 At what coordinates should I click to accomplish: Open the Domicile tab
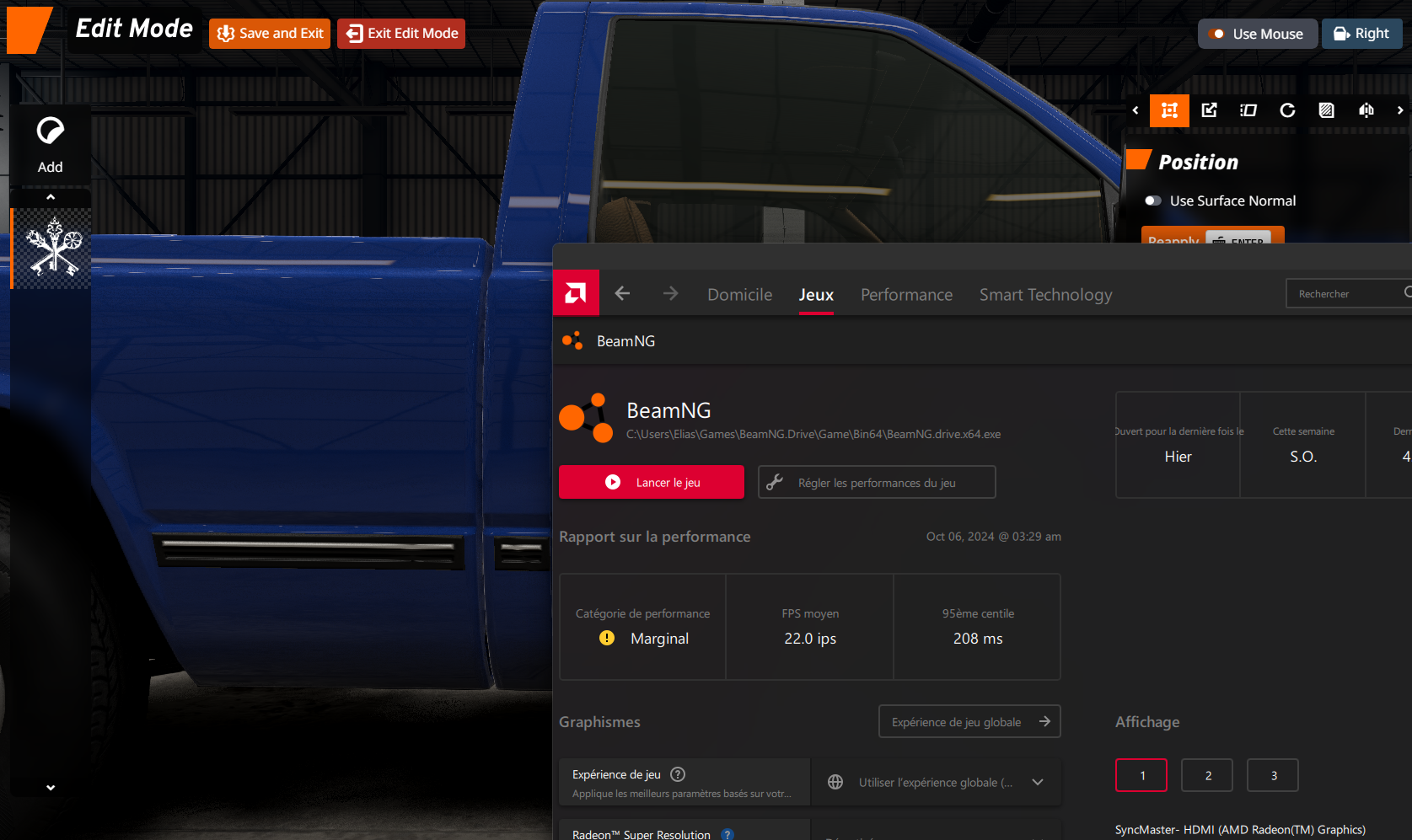coord(739,295)
